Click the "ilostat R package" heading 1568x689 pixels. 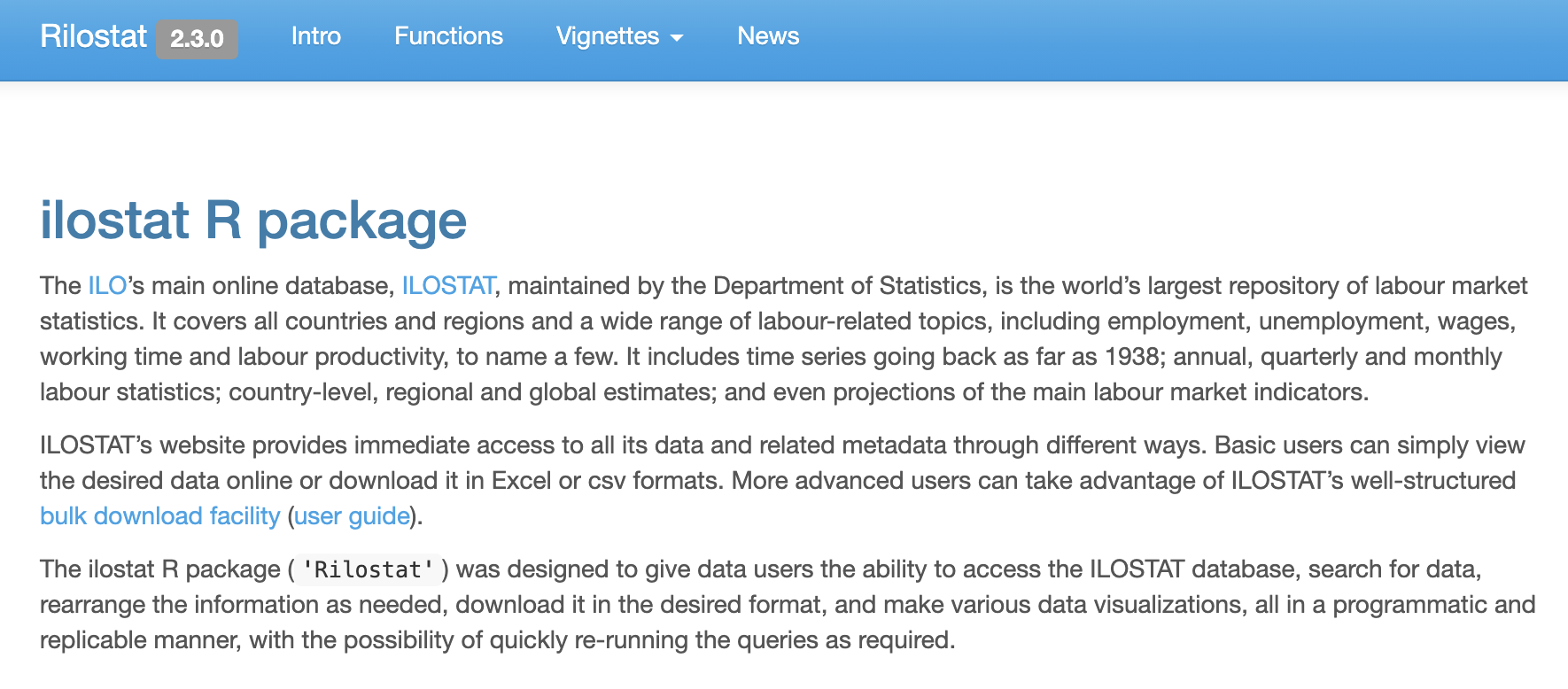(253, 221)
